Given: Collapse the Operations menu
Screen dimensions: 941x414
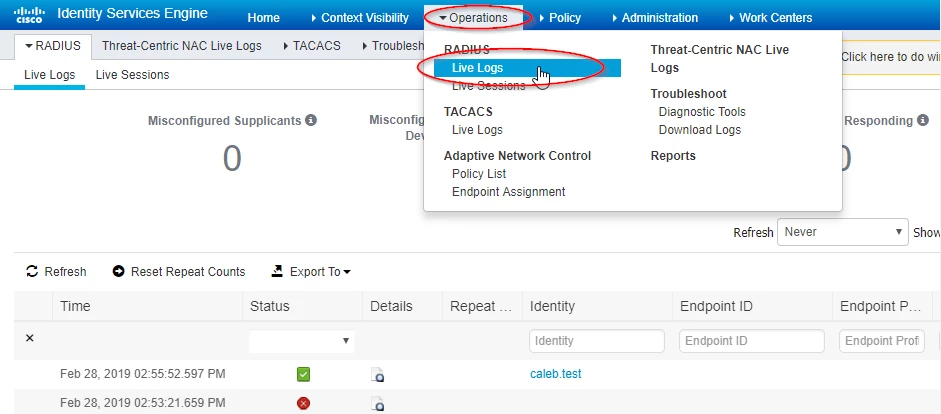Looking at the screenshot, I should point(473,17).
